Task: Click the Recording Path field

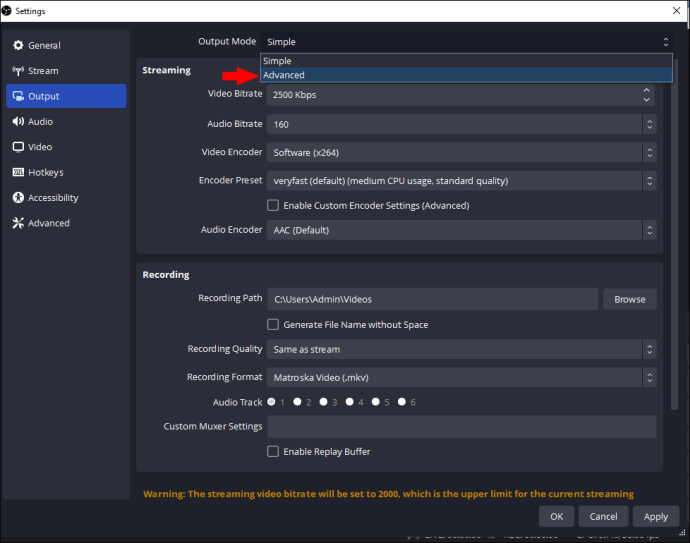Action: 433,299
